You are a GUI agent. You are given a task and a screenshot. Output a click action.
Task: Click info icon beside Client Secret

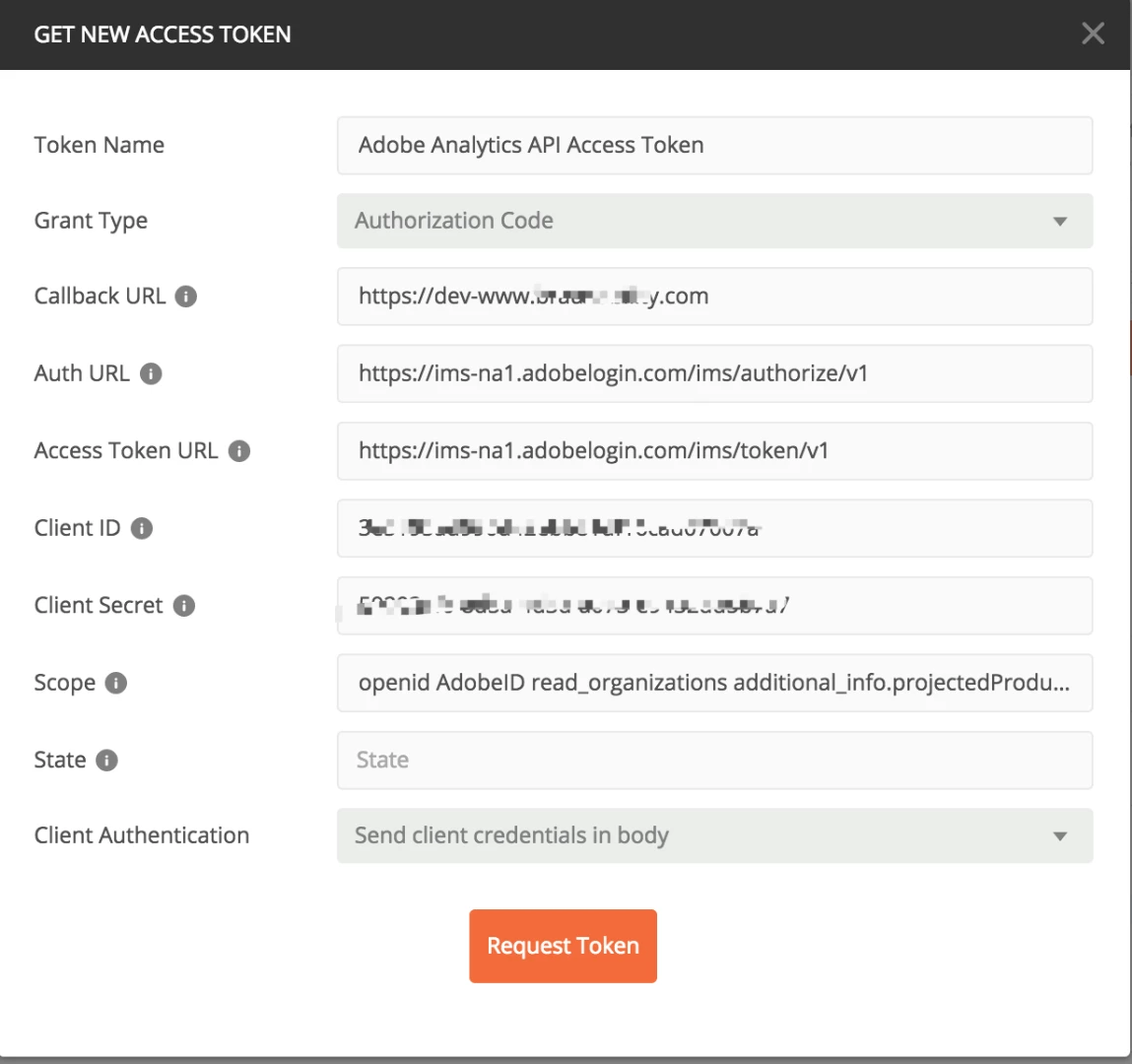[184, 606]
